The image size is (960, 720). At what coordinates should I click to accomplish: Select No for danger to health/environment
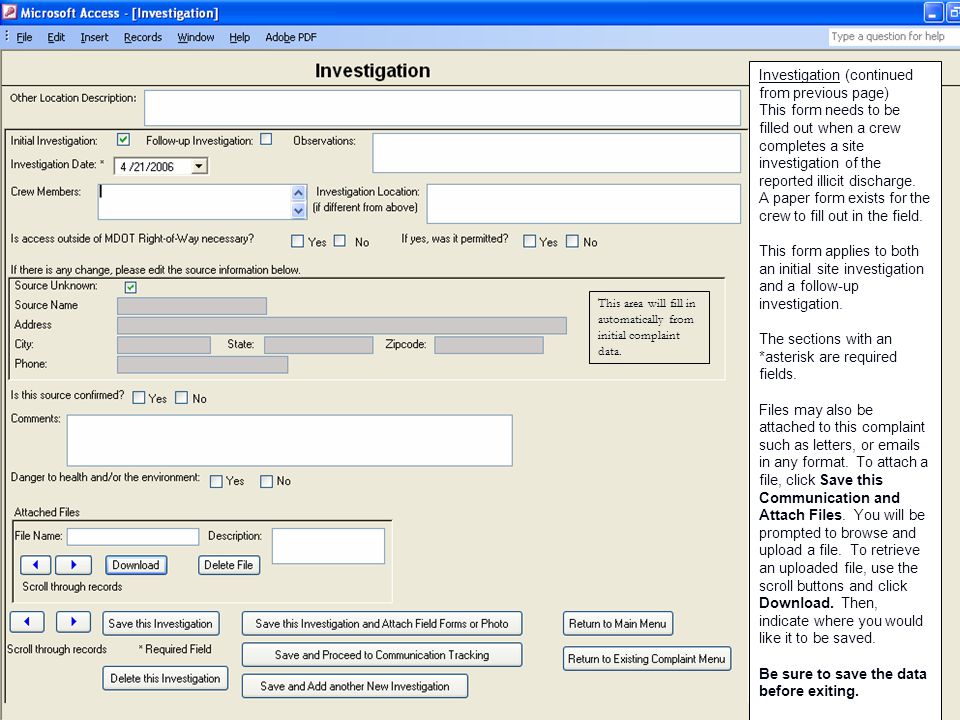(x=266, y=481)
